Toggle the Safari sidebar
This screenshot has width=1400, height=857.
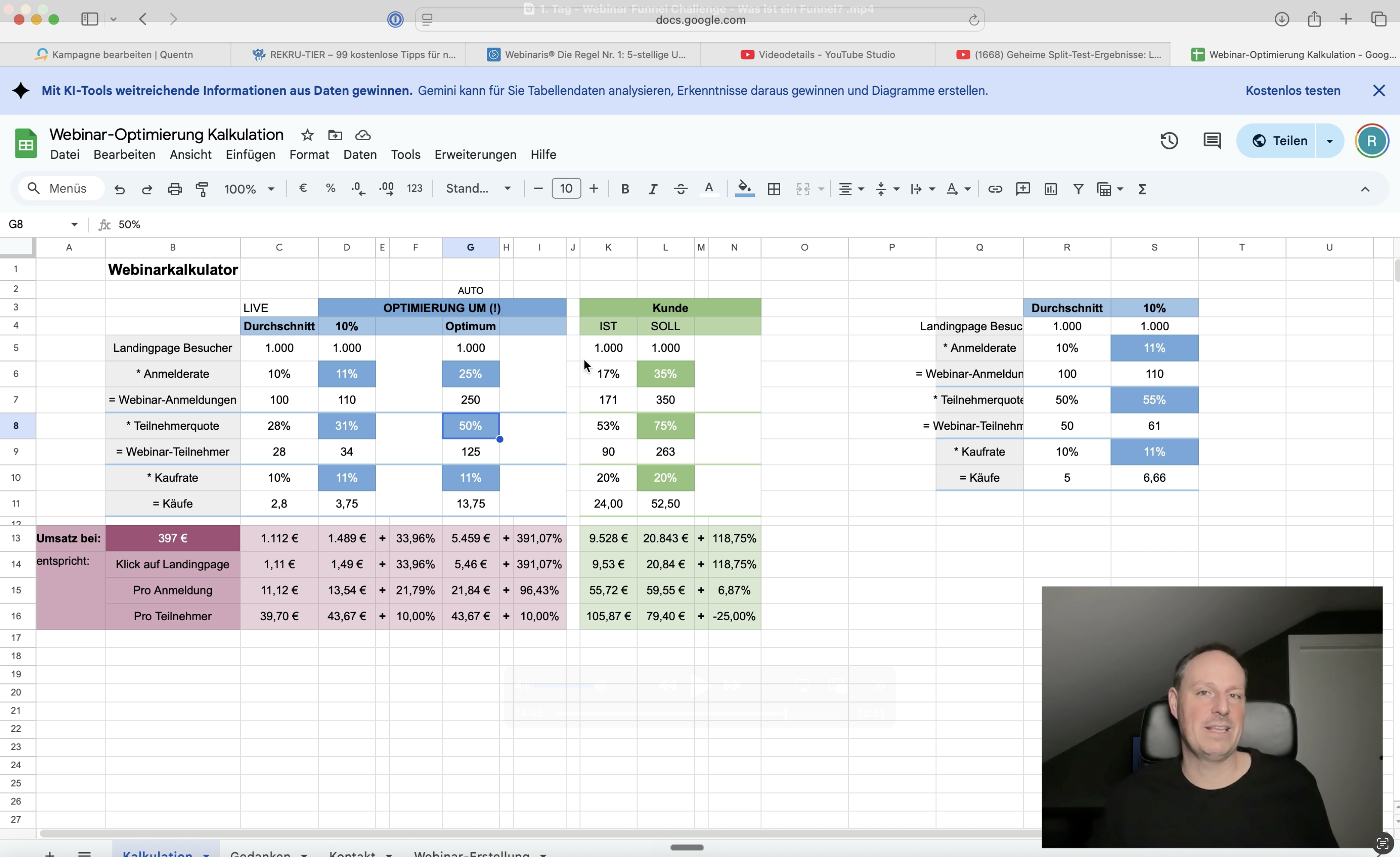click(90, 19)
